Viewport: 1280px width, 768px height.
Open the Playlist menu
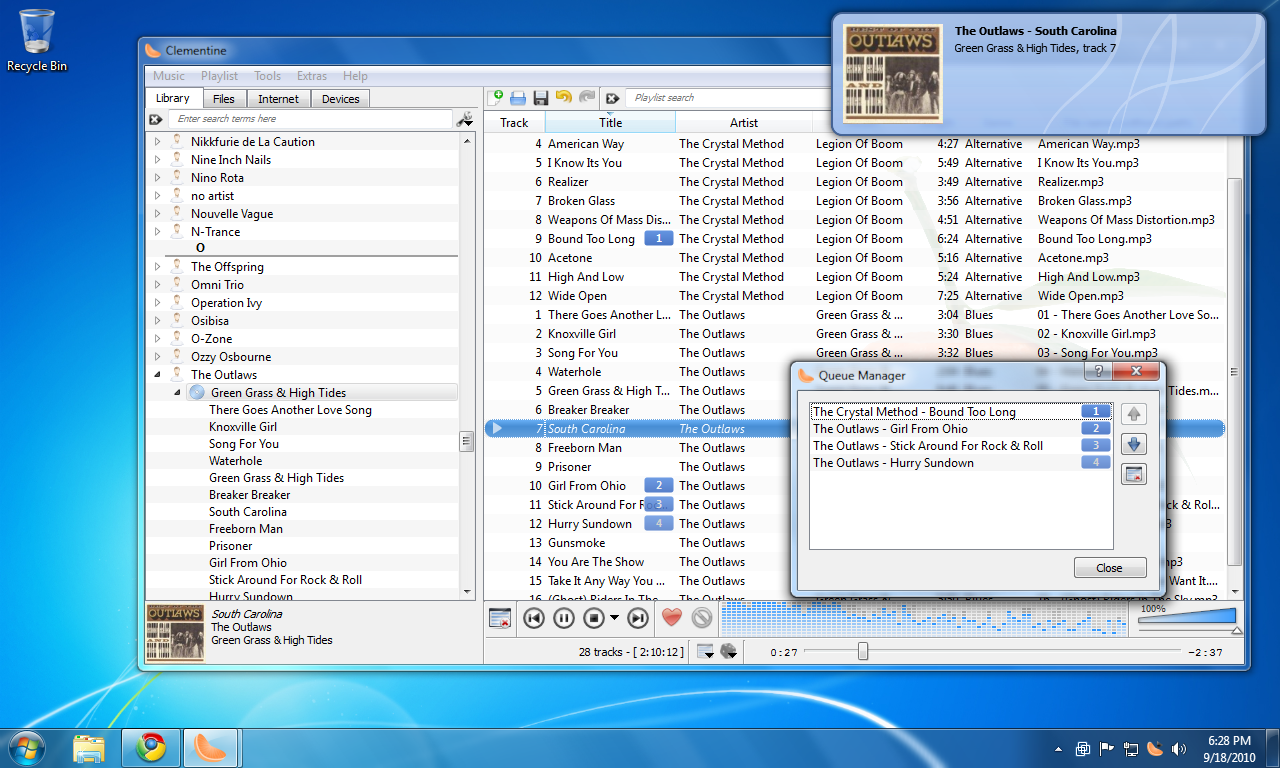219,76
